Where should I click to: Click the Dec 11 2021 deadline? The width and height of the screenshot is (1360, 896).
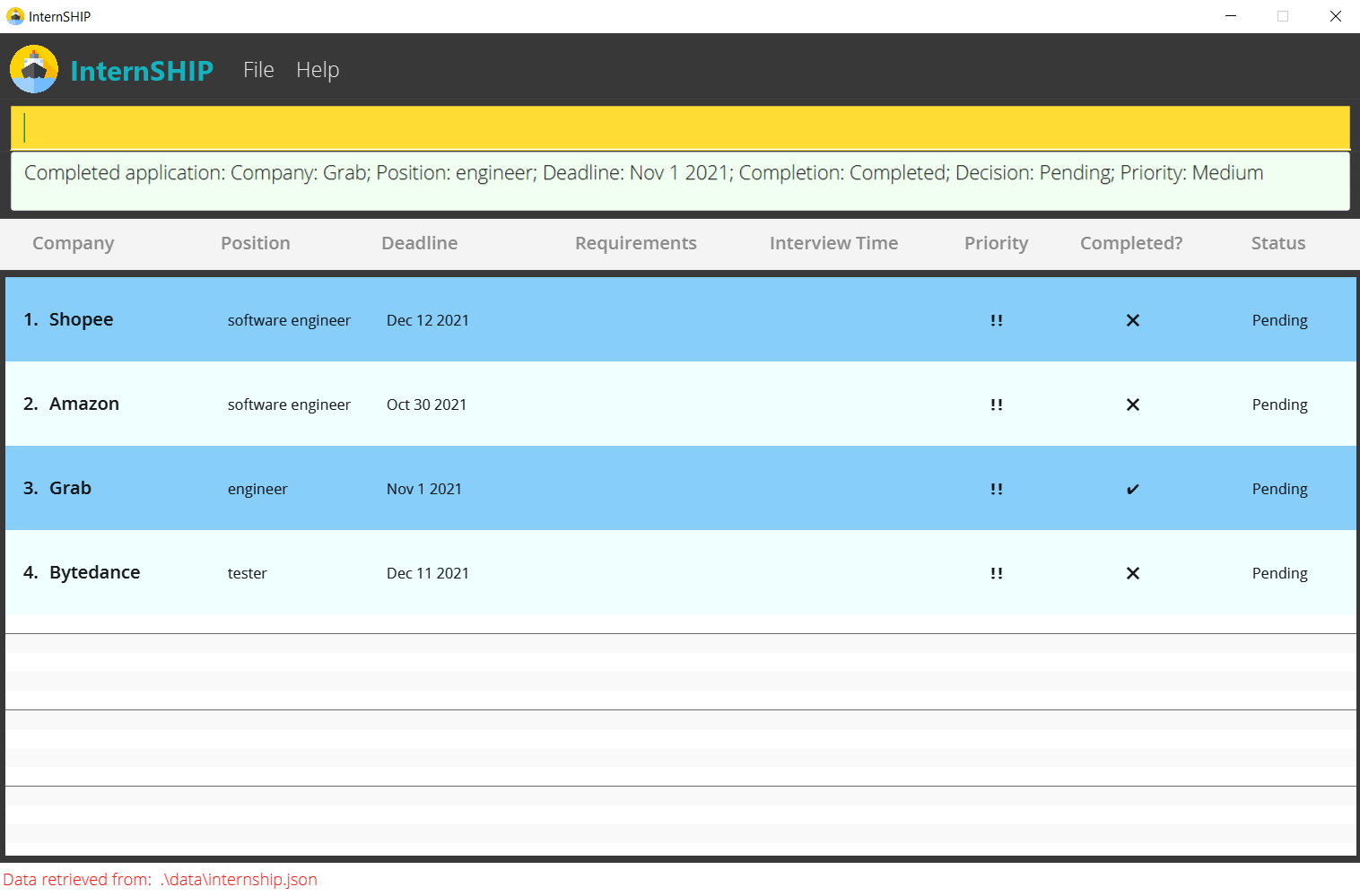[x=428, y=573]
